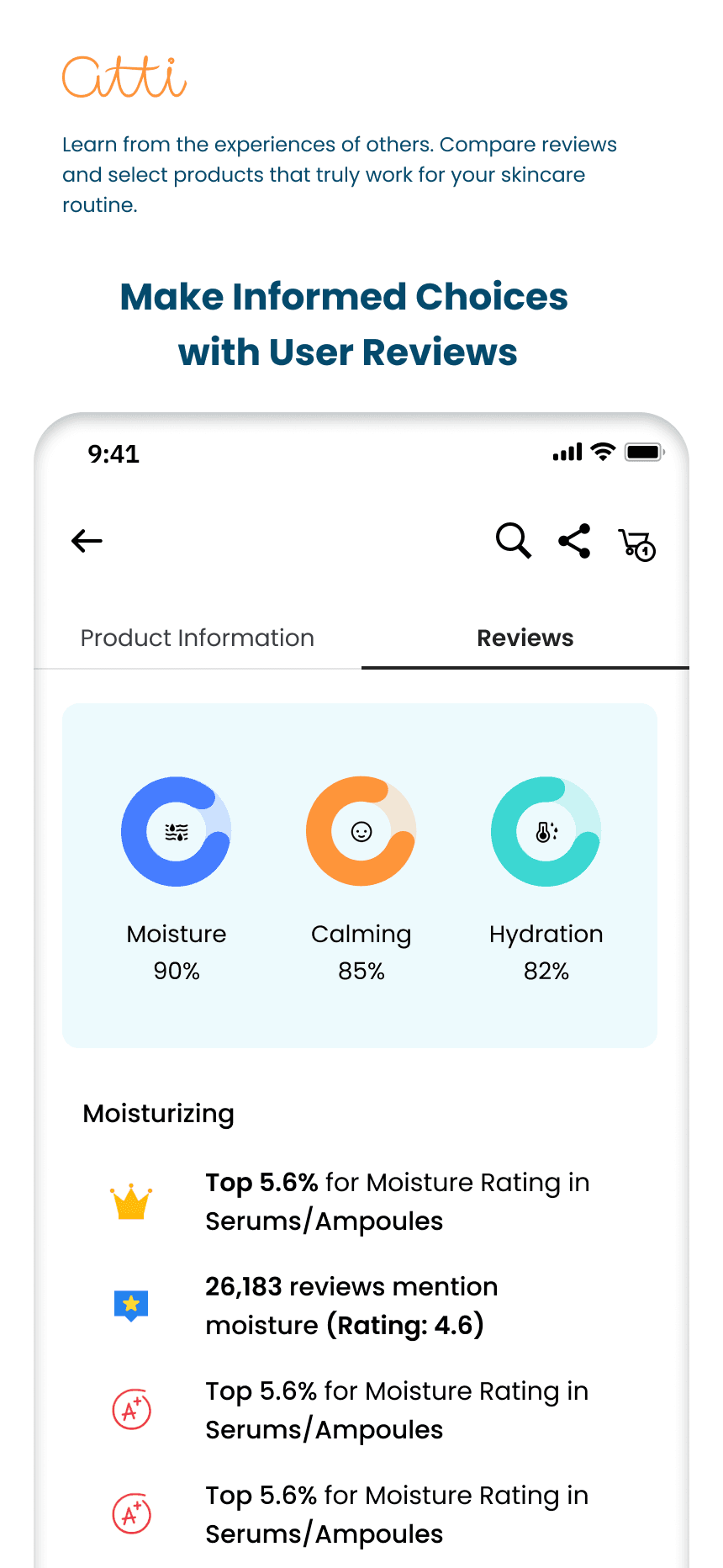Select the Reviews tab
Screen dimensions: 723x1568
coord(525,638)
